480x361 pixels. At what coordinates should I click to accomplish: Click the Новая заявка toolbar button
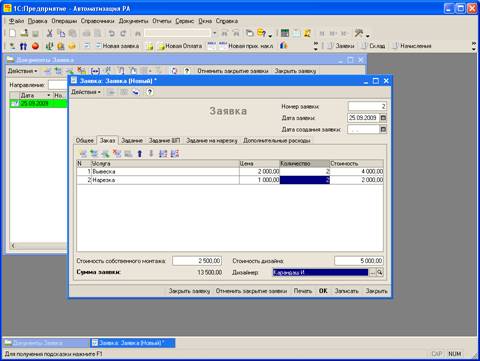117,46
